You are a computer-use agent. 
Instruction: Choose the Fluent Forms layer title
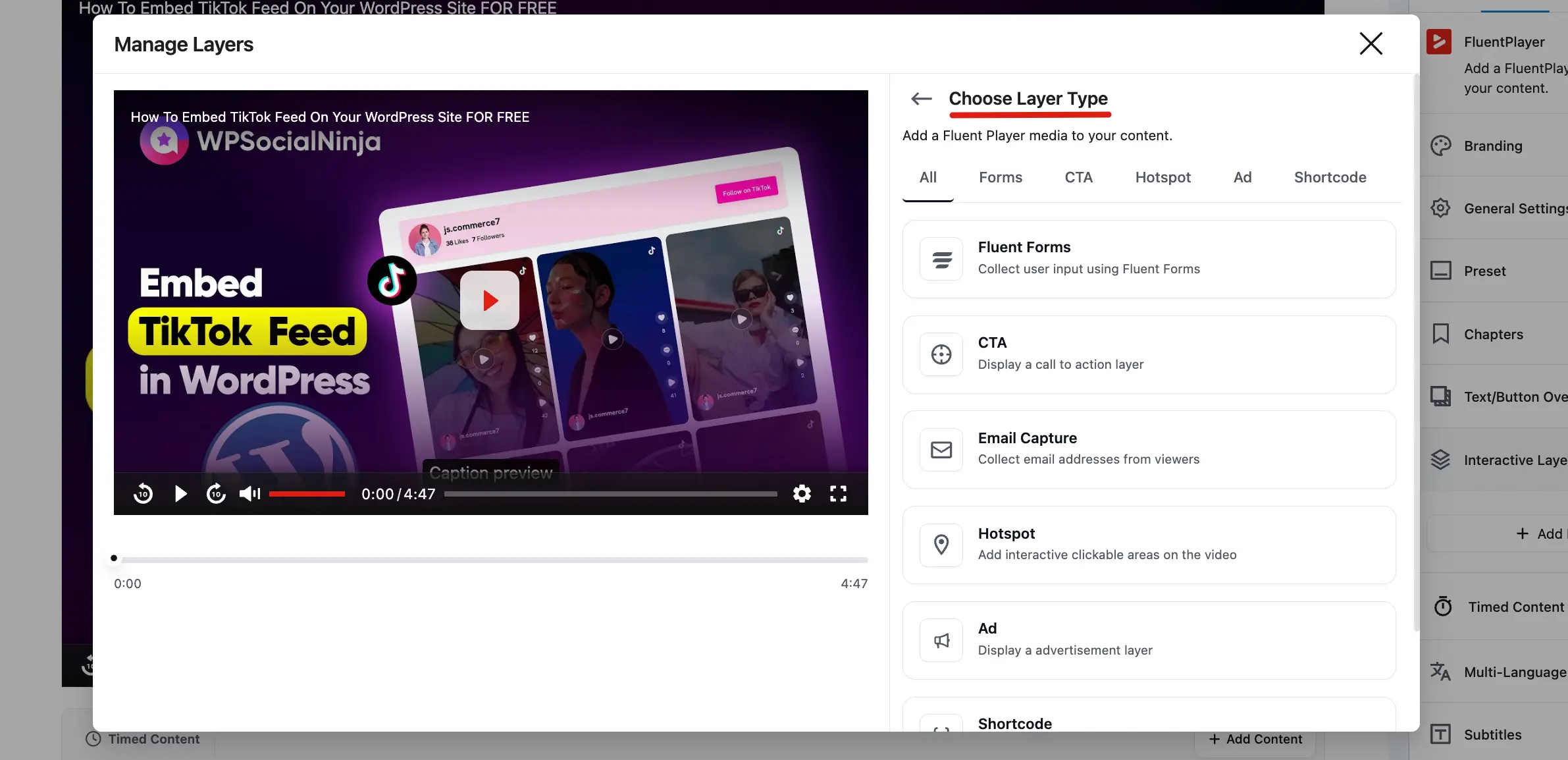tap(1024, 247)
